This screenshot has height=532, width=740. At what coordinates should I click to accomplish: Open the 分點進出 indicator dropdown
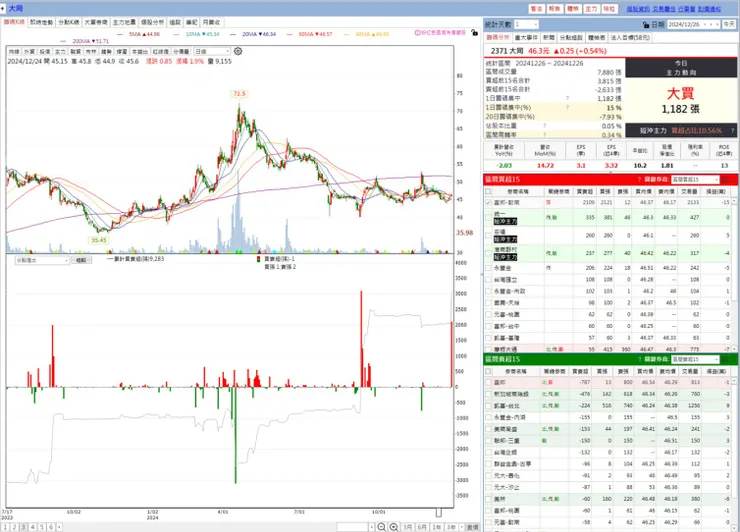point(42,261)
